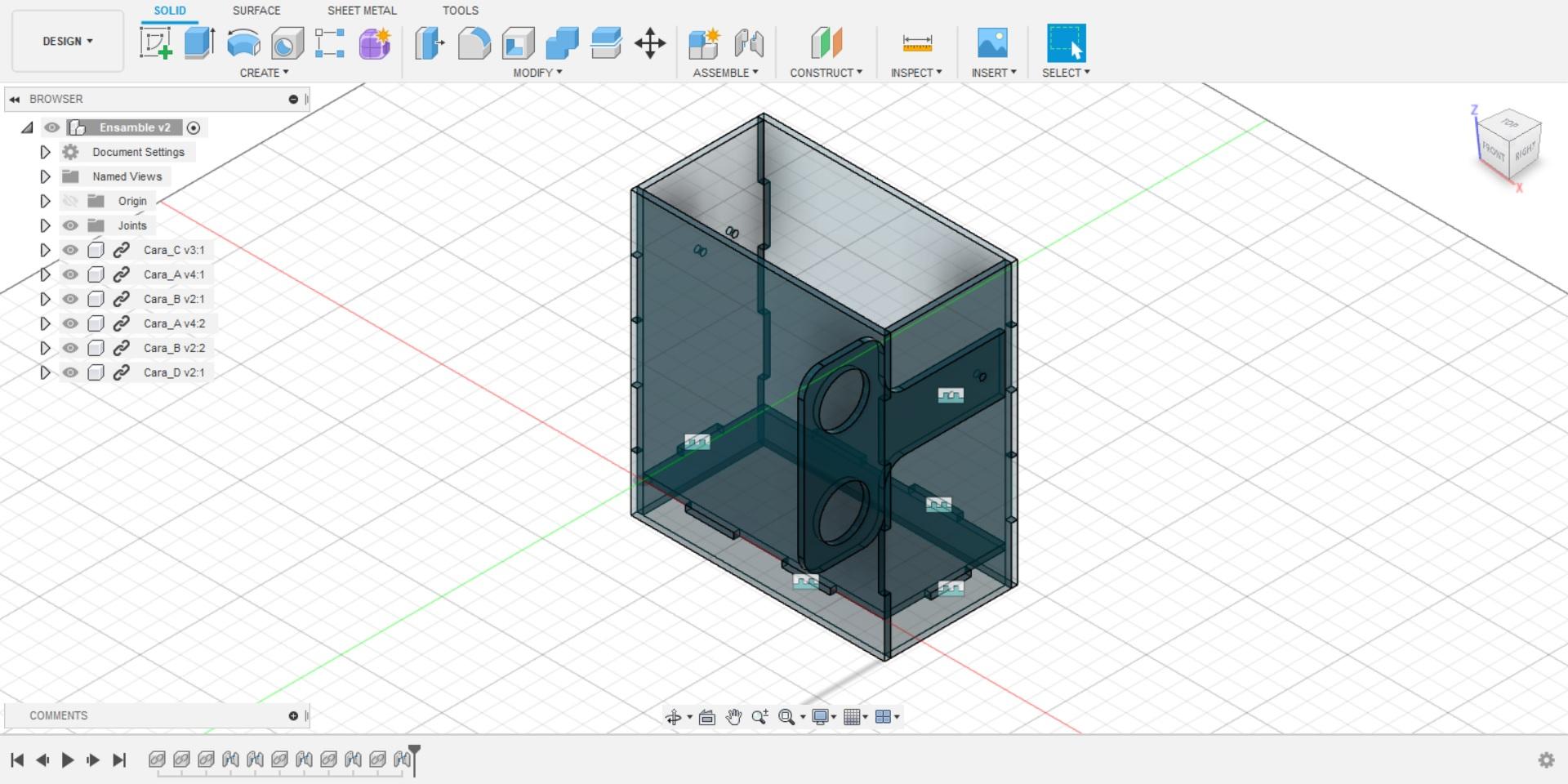Select the Offset Plane construct tool

[826, 42]
